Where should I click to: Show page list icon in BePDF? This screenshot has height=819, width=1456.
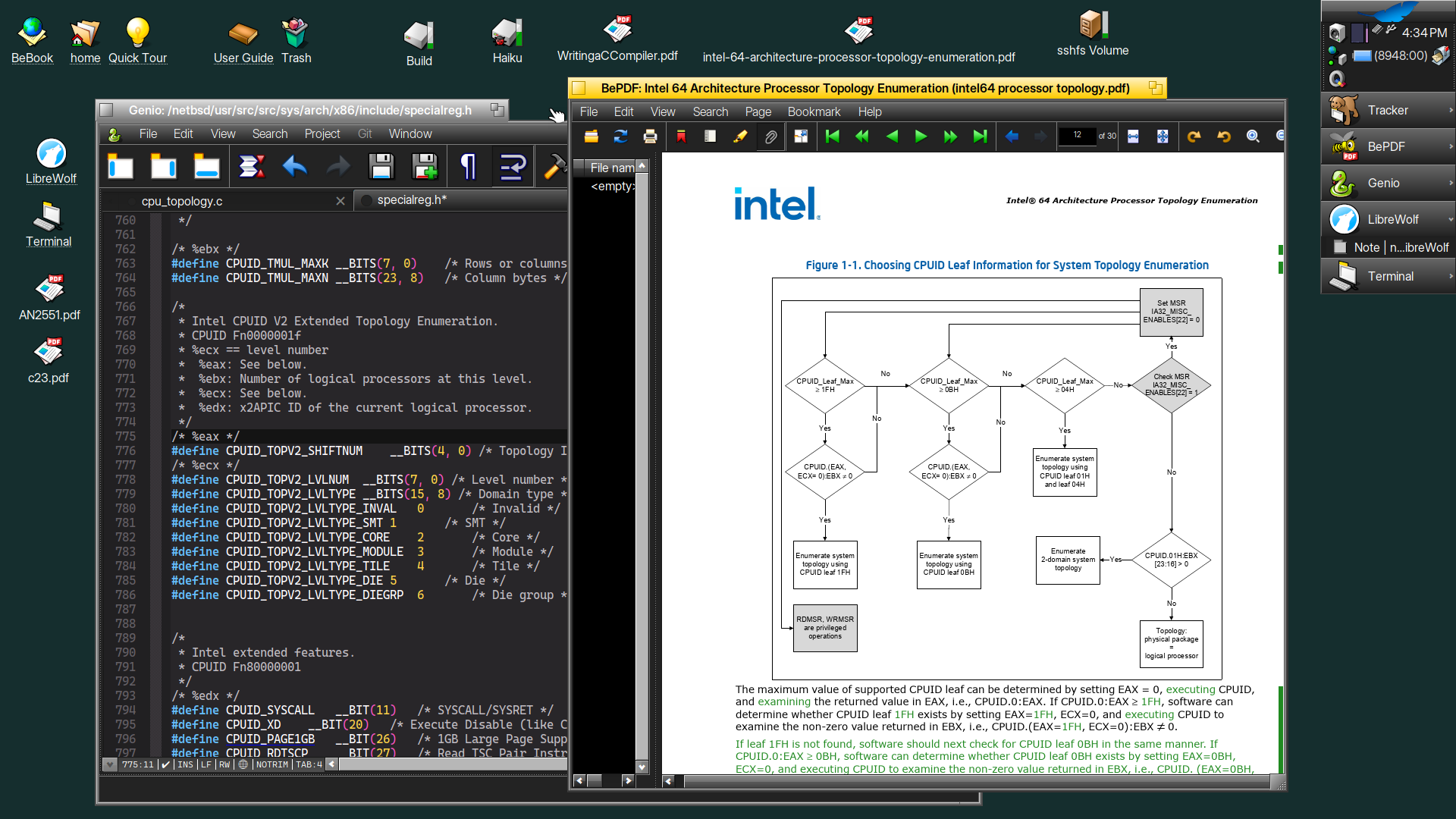(711, 136)
